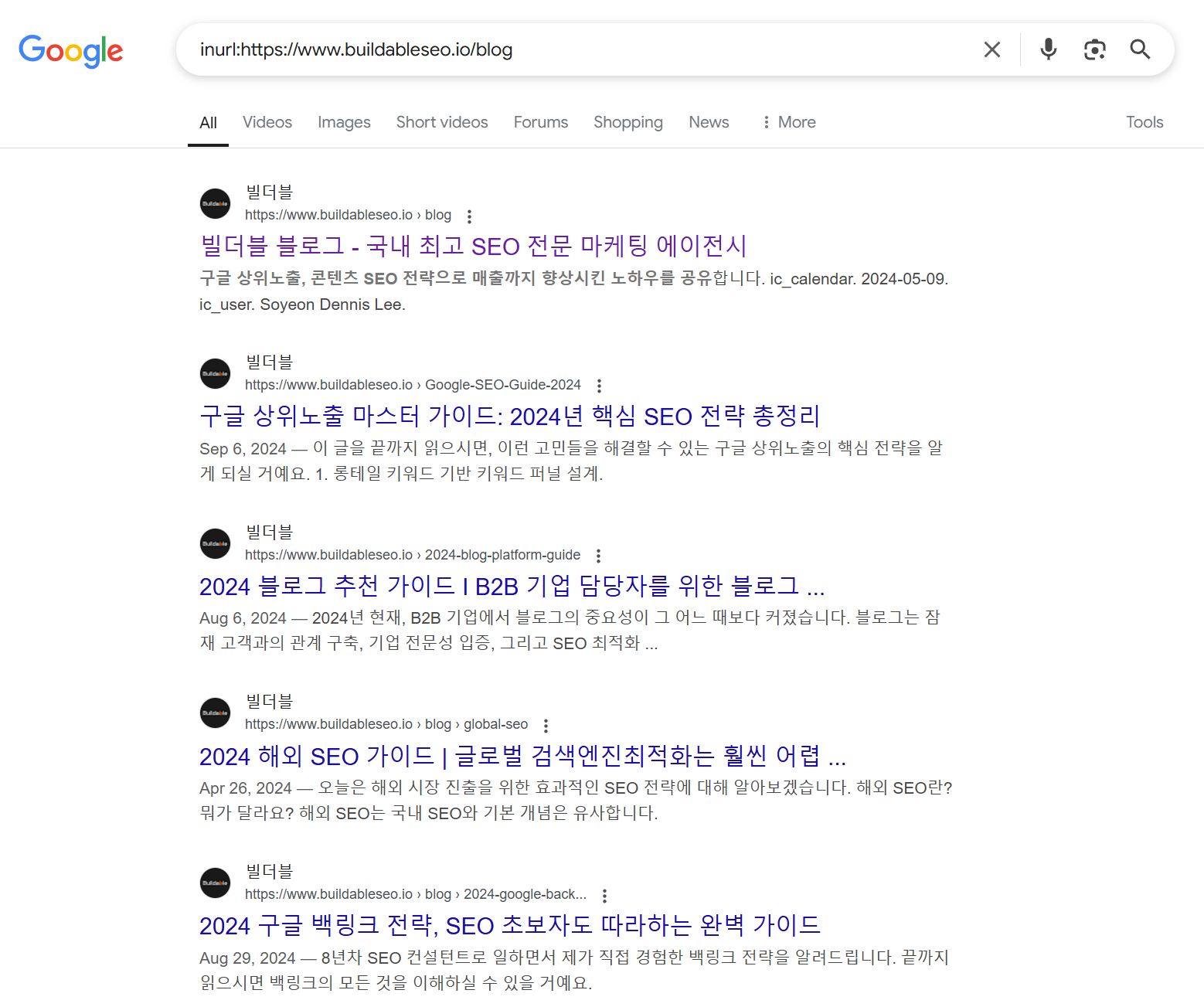Open result '2024 블로그 추천 가이드 I B2B 기업 담당자를 위한 블로그'
Screen dimensions: 1204x1007
pos(512,586)
